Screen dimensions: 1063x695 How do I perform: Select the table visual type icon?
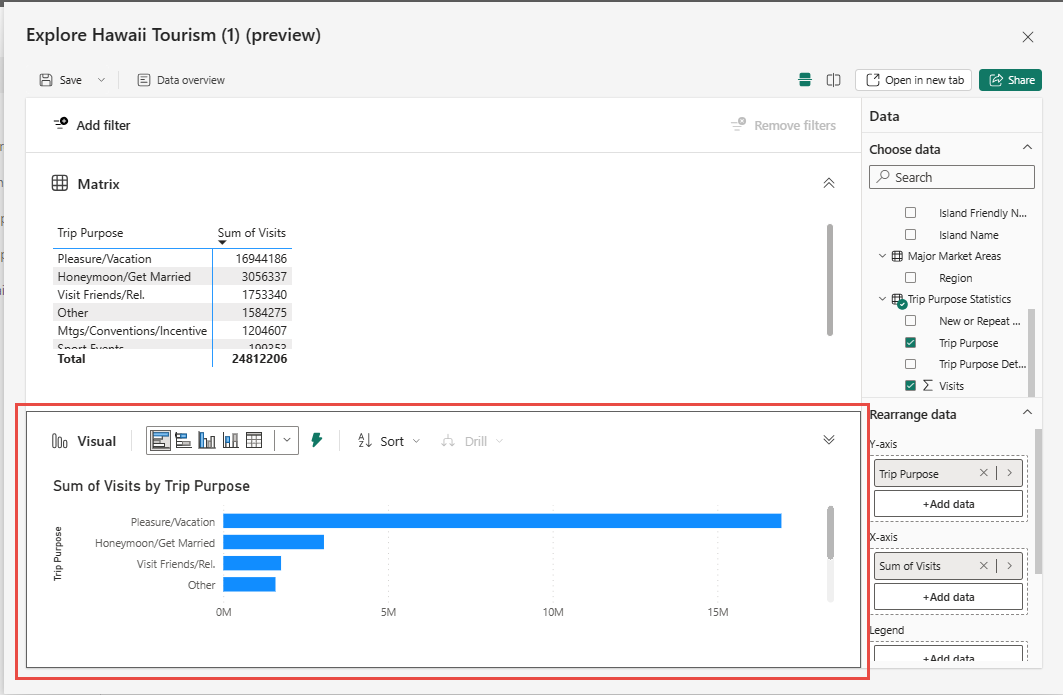tap(254, 441)
